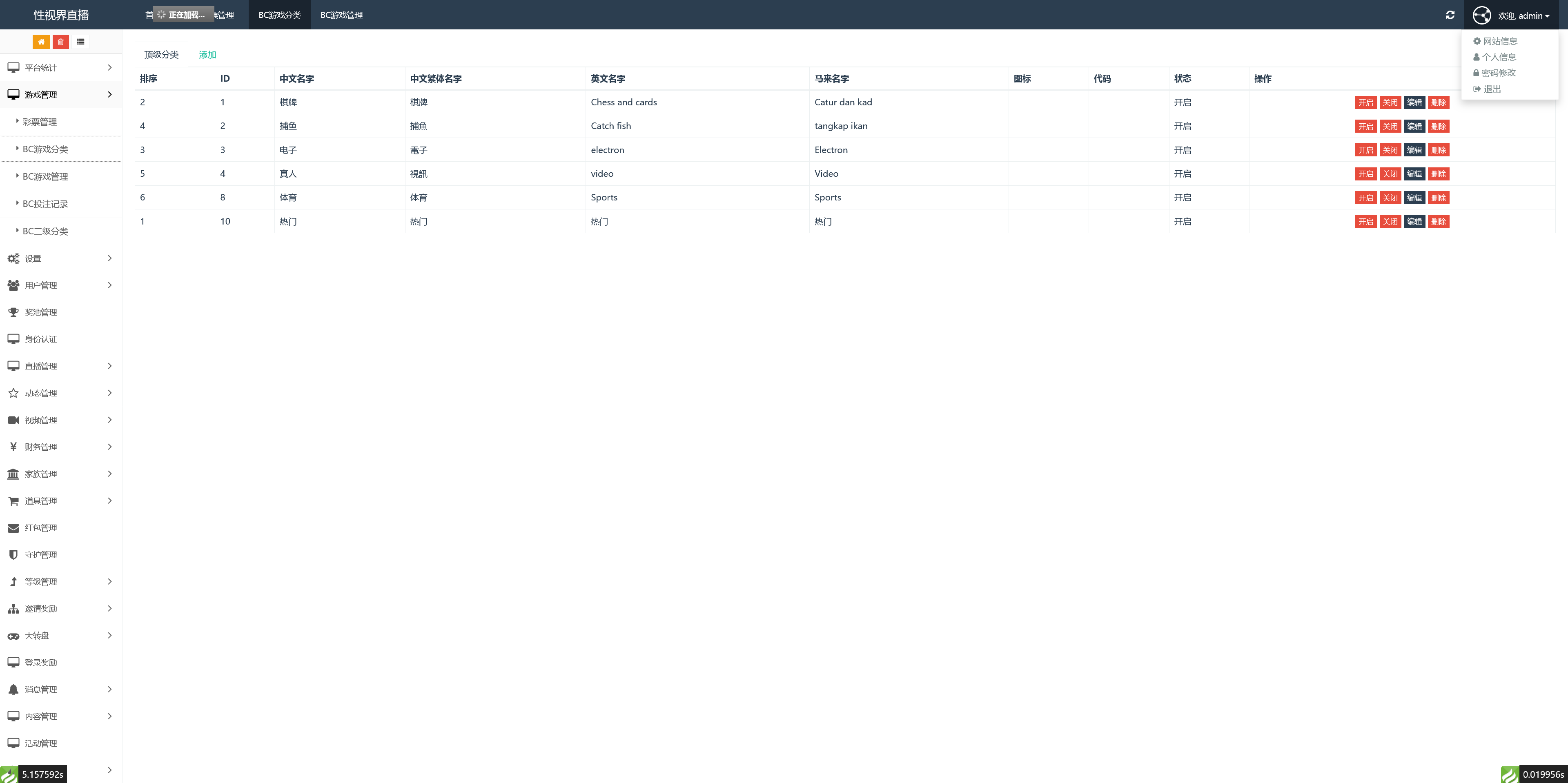Screen dimensions: 1568x783
Task: Click the refresh icon in top bar
Action: (x=1450, y=15)
